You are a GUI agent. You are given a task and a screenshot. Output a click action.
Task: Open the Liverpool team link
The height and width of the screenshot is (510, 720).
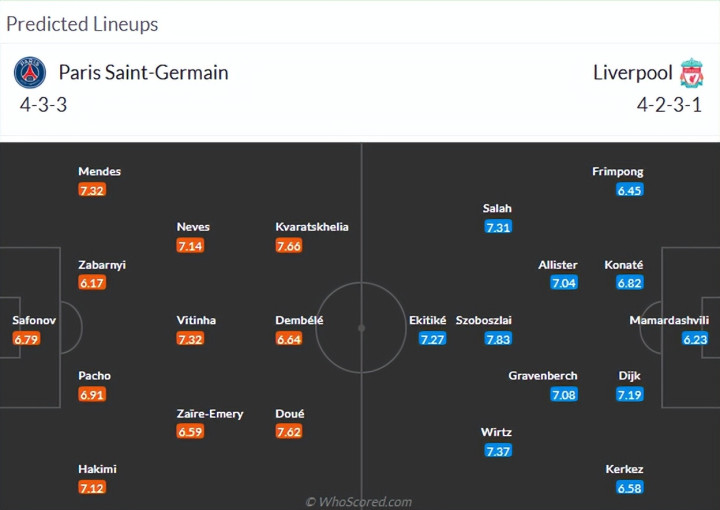click(633, 72)
